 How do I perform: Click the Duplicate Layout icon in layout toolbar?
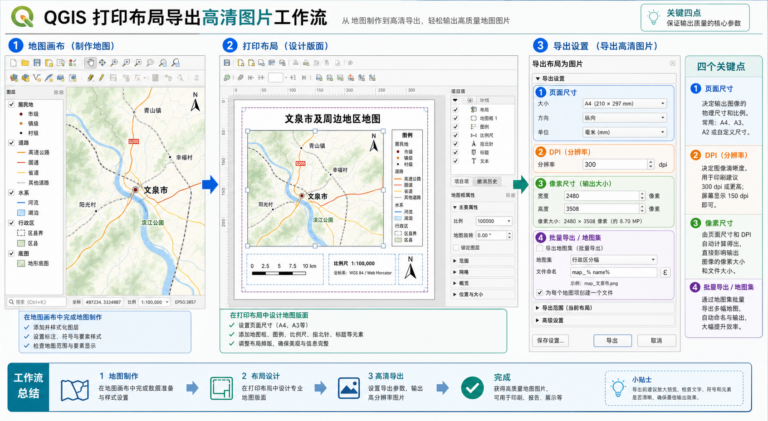click(x=251, y=63)
